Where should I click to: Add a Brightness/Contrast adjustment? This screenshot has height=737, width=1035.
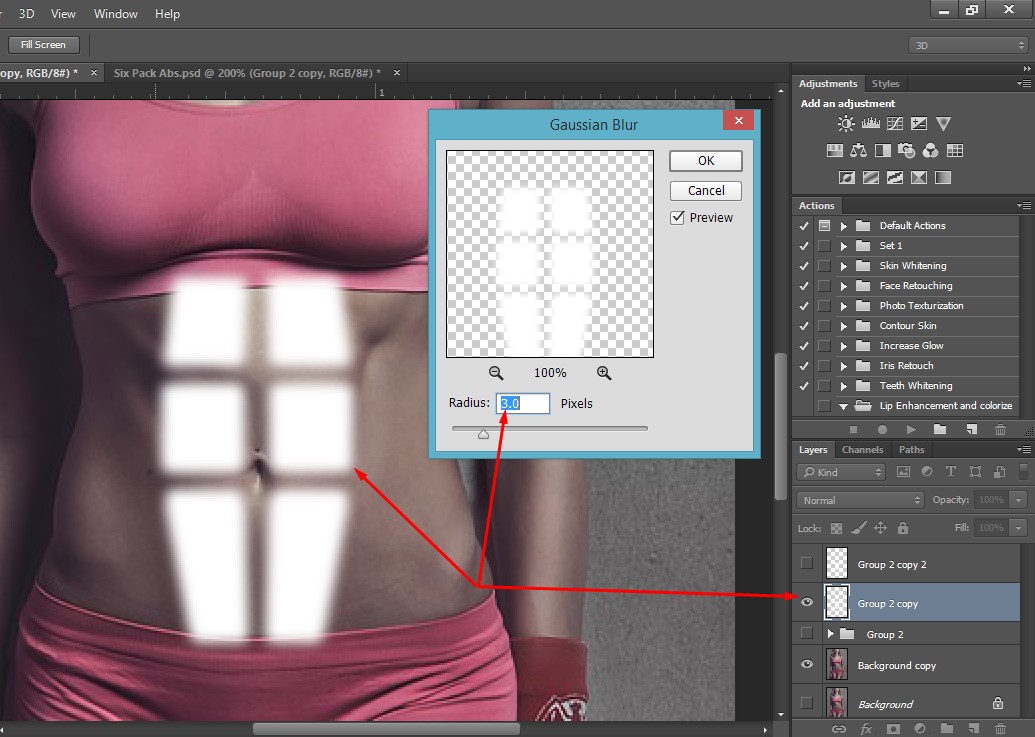tap(846, 124)
